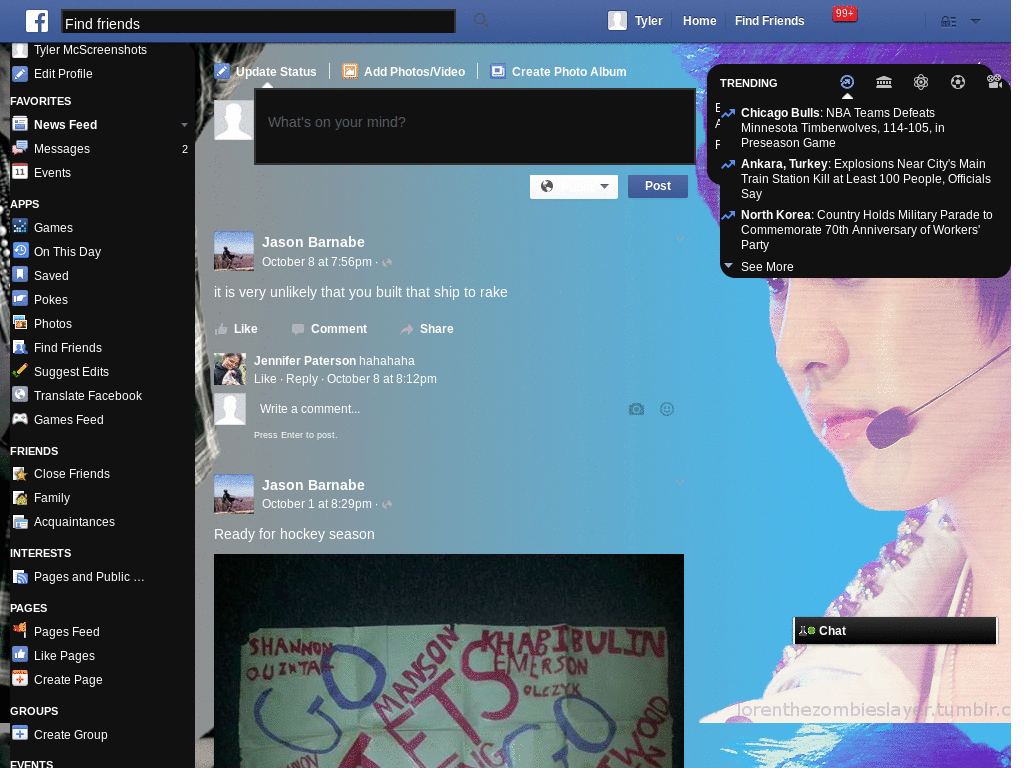This screenshot has width=1024, height=768.
Task: Click the Events calendar icon
Action: (x=20, y=172)
